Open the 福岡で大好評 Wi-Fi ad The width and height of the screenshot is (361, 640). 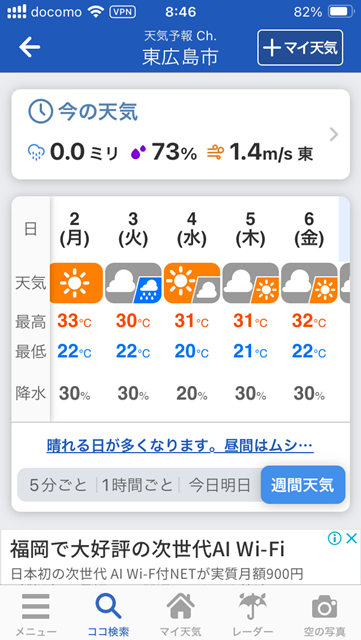coord(180,557)
